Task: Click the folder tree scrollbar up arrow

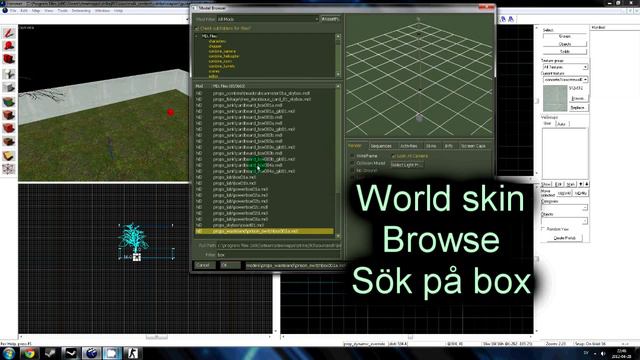Action: (x=338, y=37)
